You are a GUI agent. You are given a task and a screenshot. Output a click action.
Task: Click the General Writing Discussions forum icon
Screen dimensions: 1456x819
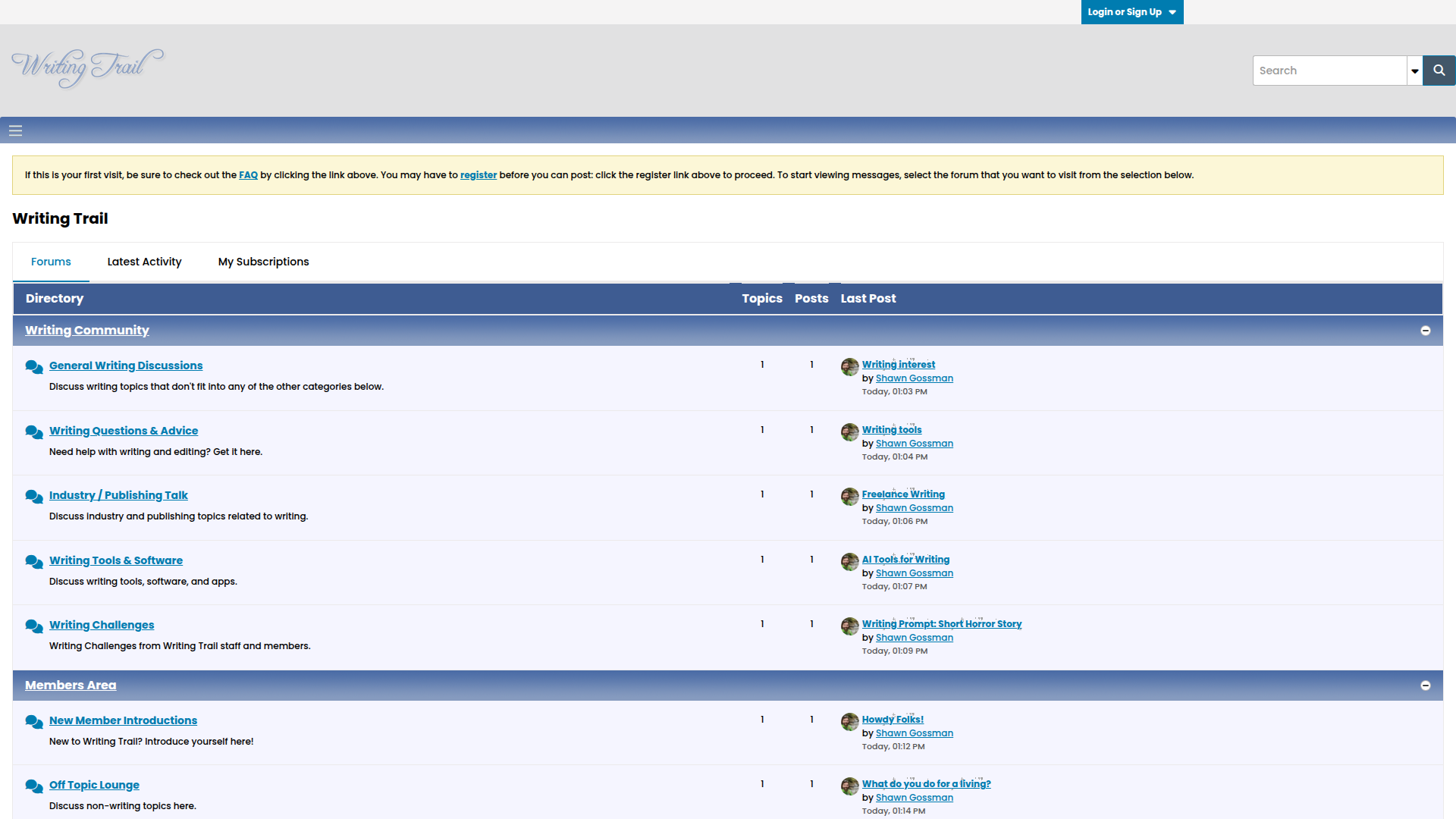click(x=34, y=367)
